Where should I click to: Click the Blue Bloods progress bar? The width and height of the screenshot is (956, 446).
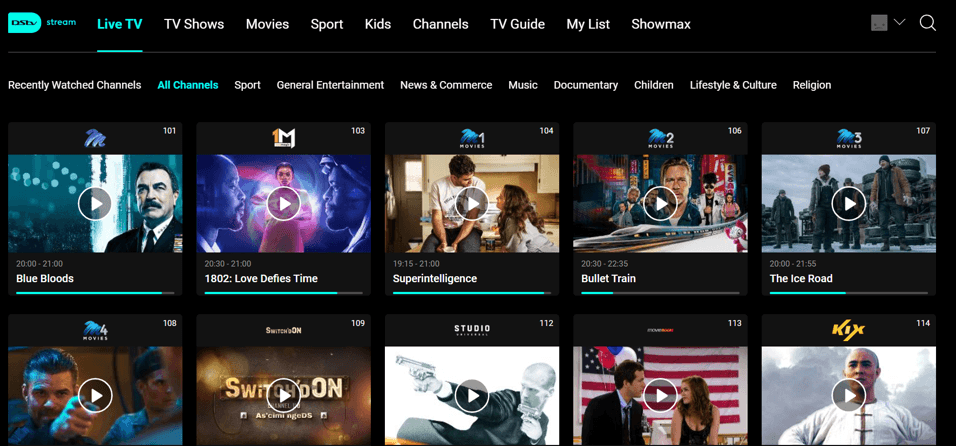[95, 293]
